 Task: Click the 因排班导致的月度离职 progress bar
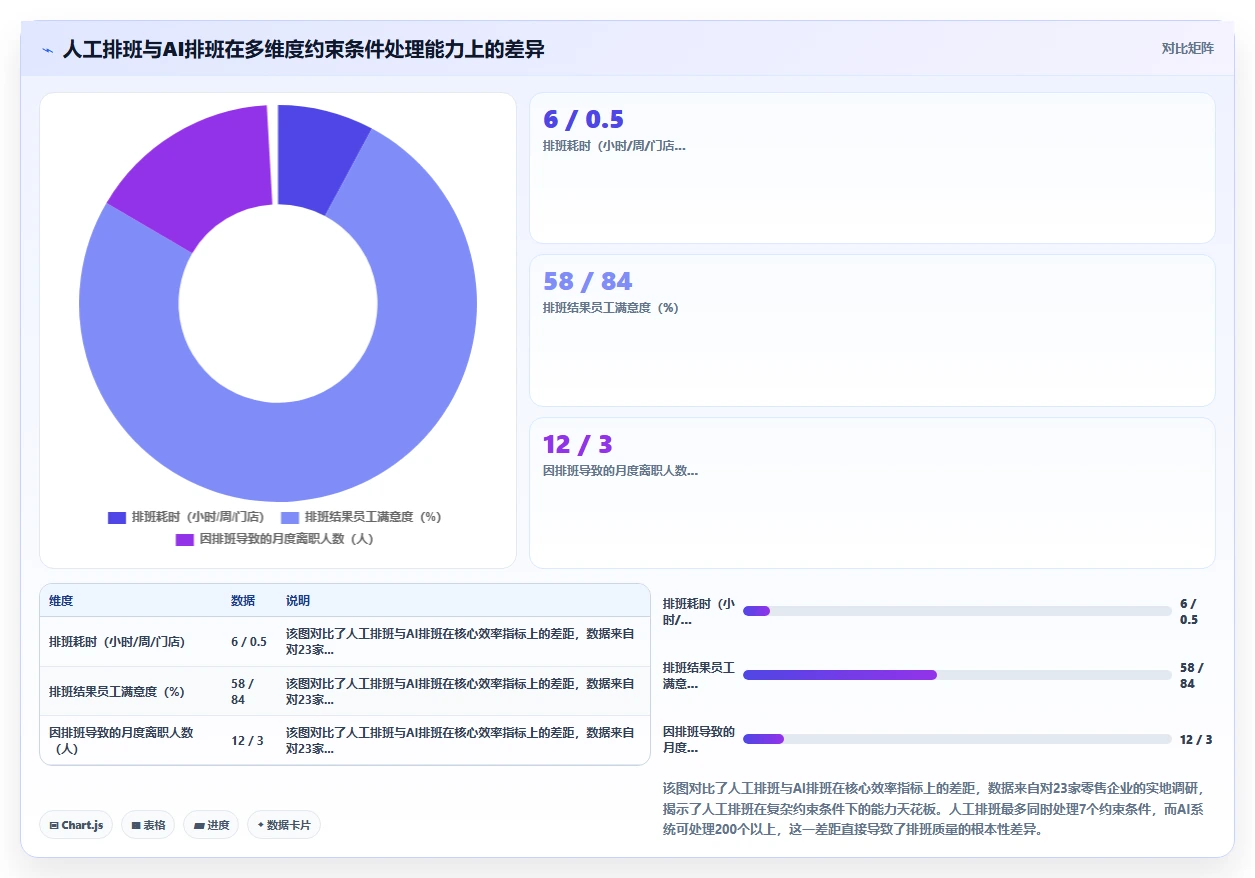point(957,739)
